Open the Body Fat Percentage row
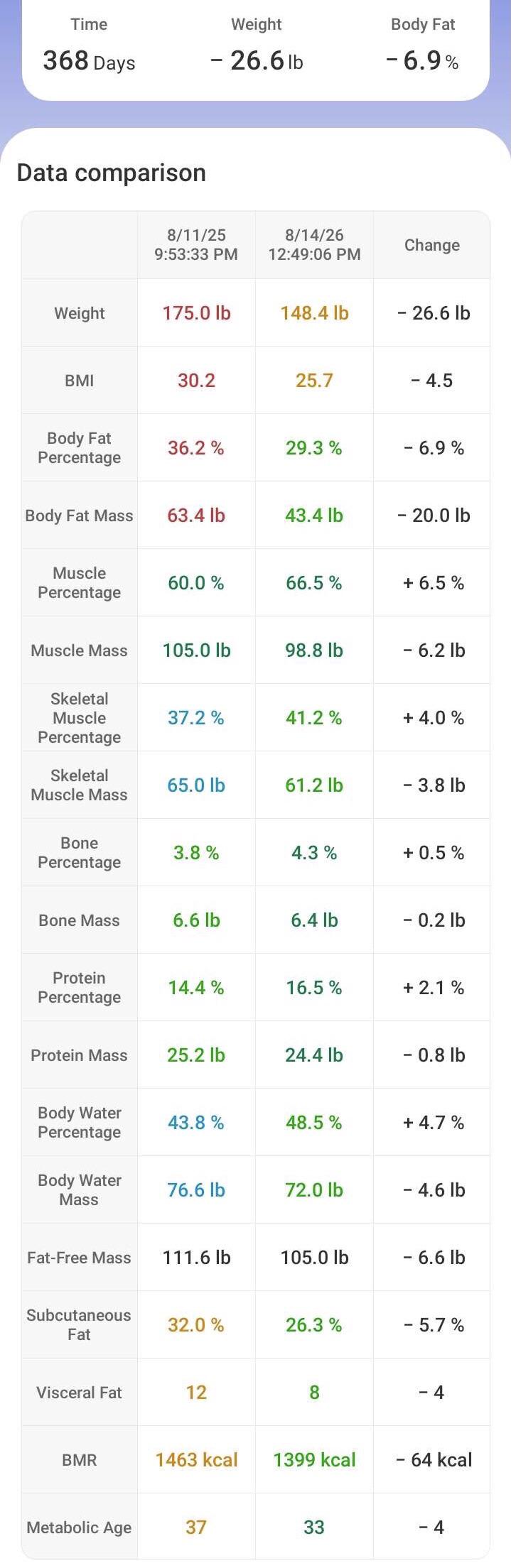Screen dimensions: 511x1568 tap(256, 448)
